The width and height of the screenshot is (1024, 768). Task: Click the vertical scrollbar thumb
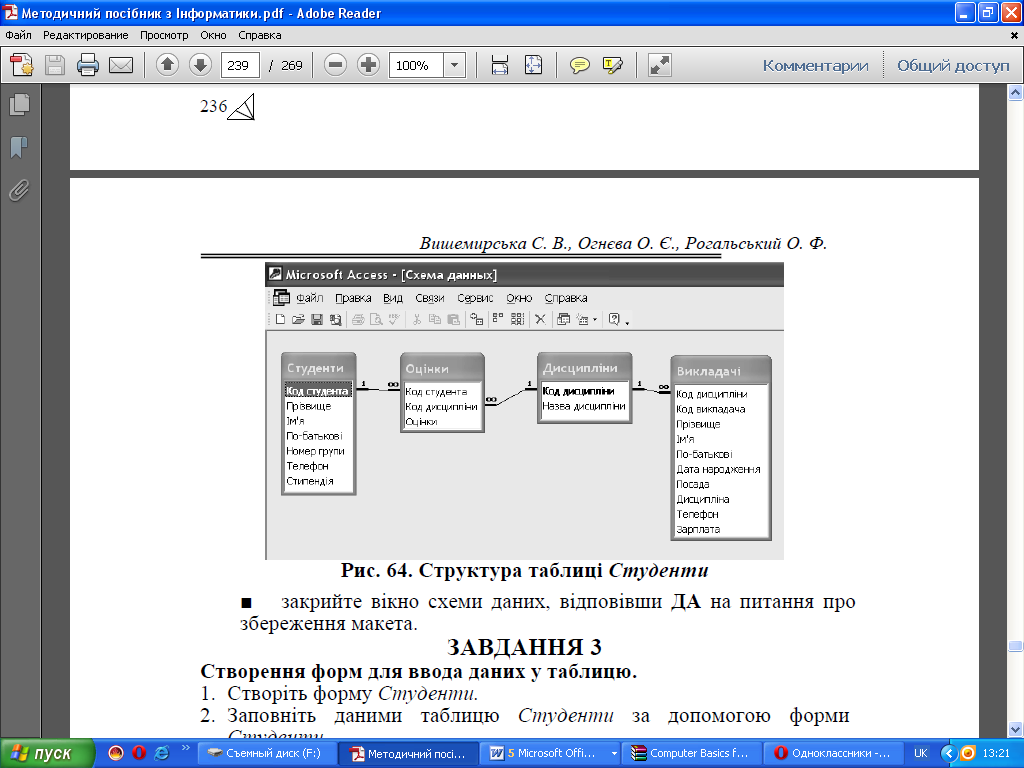point(1015,646)
